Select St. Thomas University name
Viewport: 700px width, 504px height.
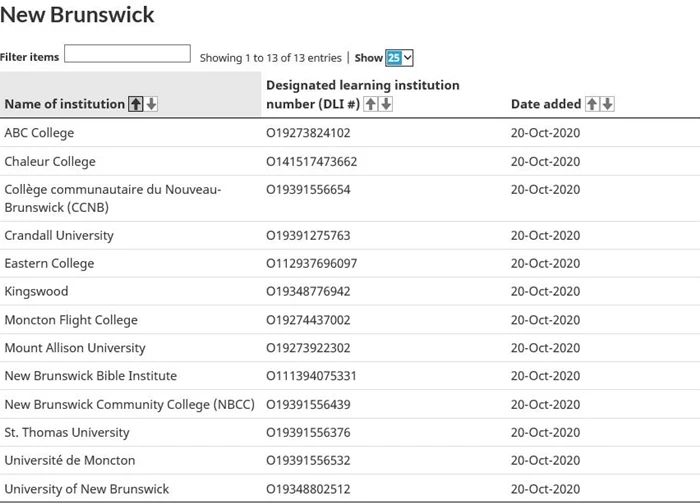pyautogui.click(x=67, y=433)
